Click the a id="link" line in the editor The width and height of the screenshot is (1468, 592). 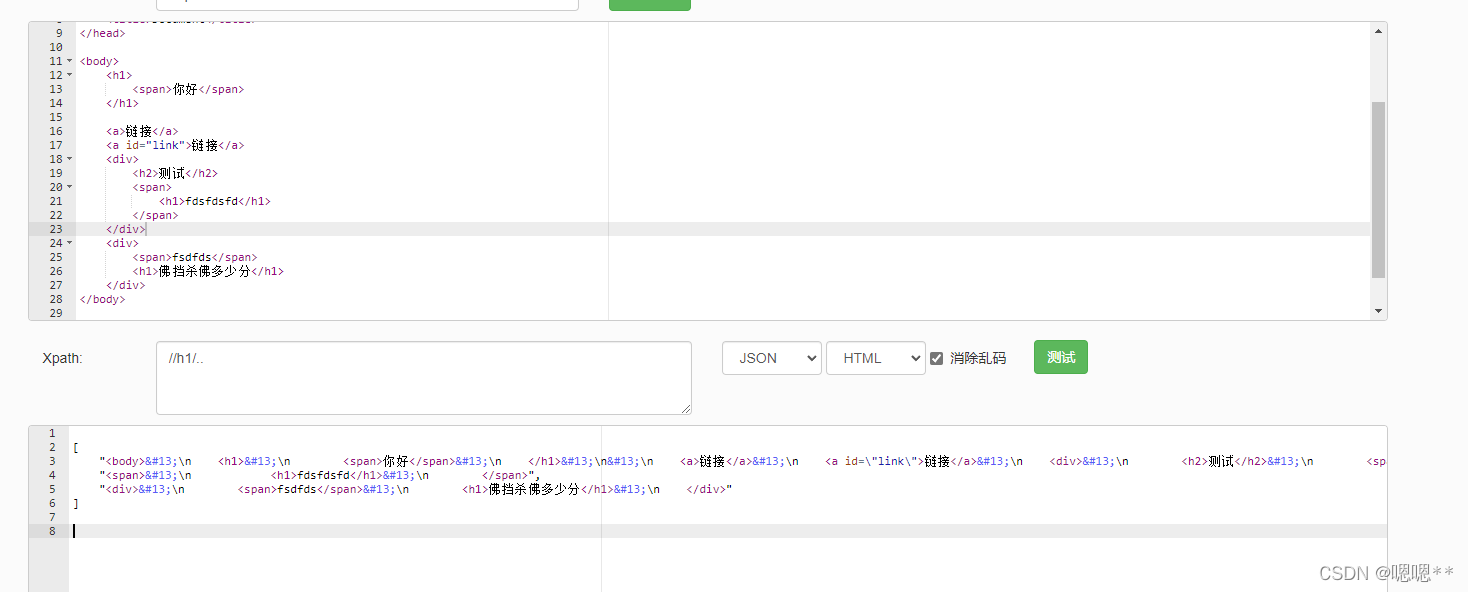(x=175, y=145)
